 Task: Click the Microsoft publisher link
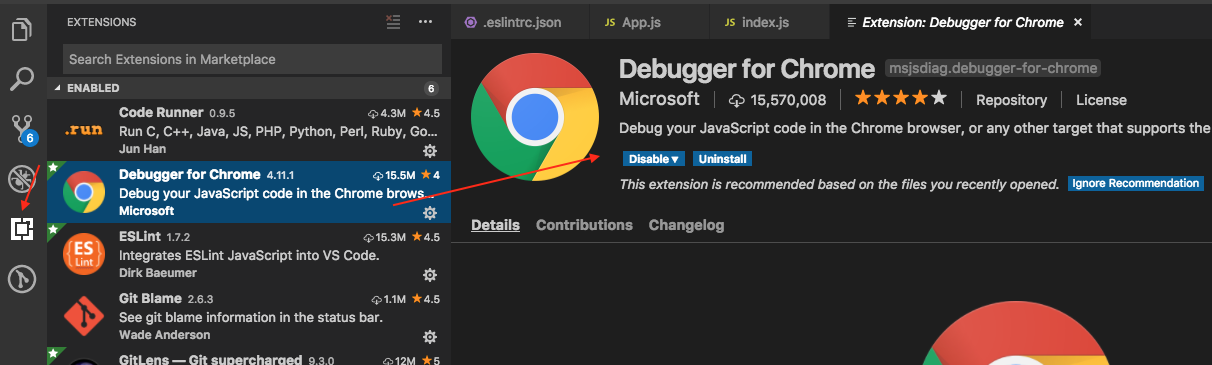click(659, 99)
